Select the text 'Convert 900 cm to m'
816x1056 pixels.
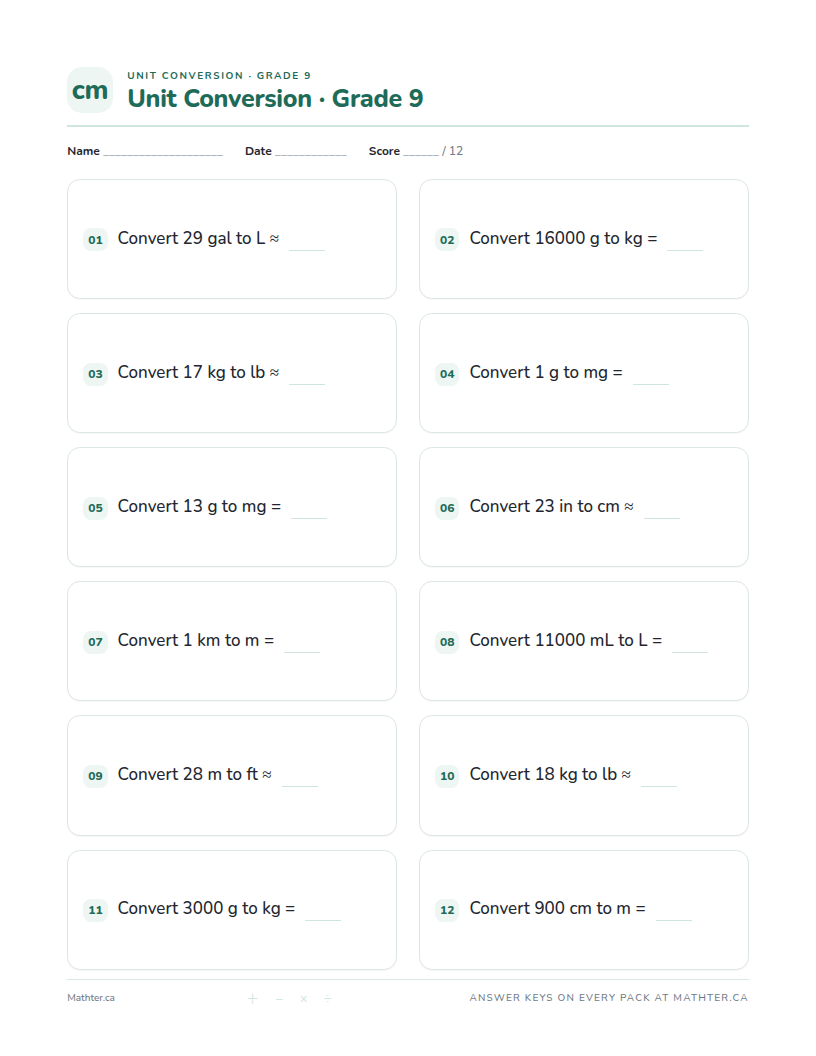pos(550,909)
